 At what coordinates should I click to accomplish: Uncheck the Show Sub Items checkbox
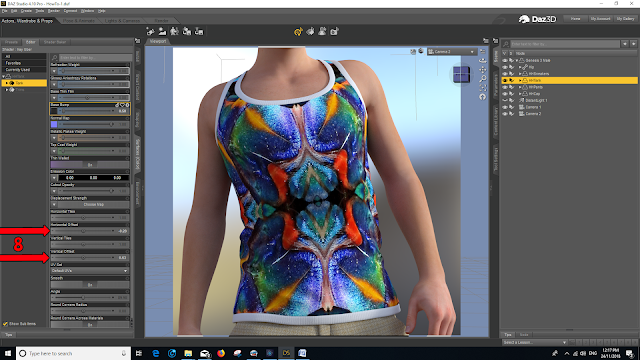pyautogui.click(x=5, y=324)
